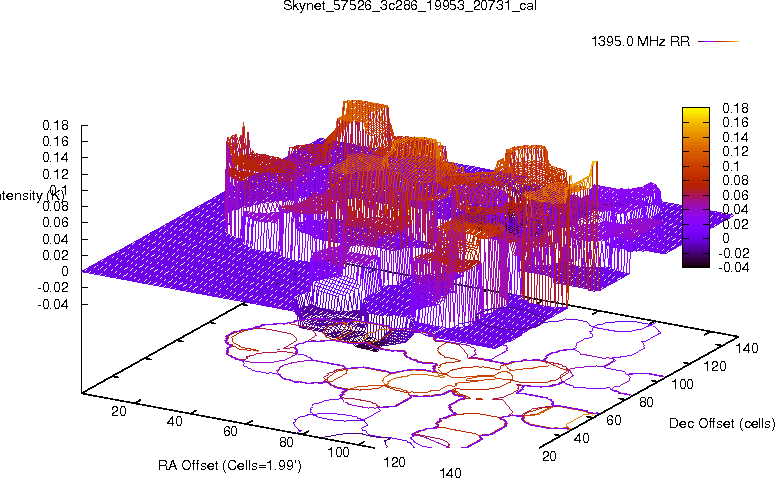Click RA Offset axis tick 20

[x=119, y=411]
